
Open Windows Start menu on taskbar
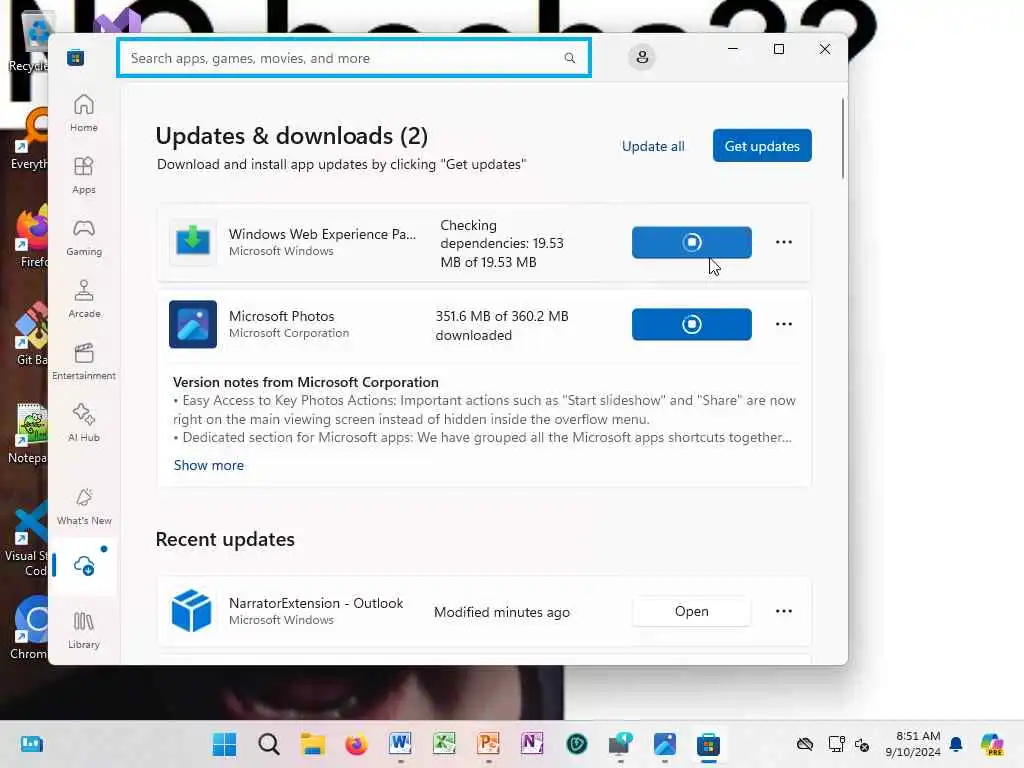(x=225, y=744)
